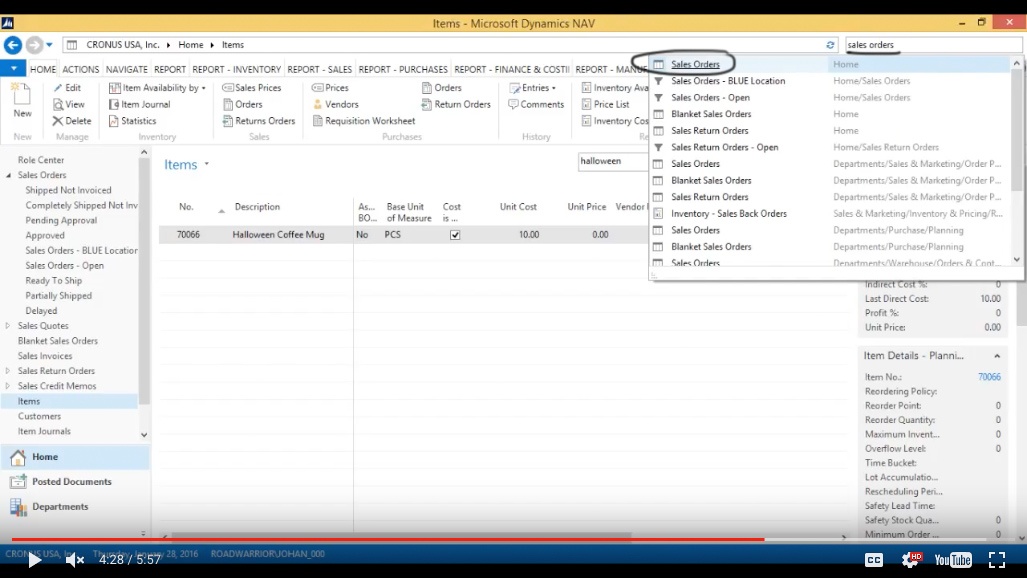Switch to REPORT - INVENTORY tab
The height and width of the screenshot is (578, 1027).
point(236,69)
